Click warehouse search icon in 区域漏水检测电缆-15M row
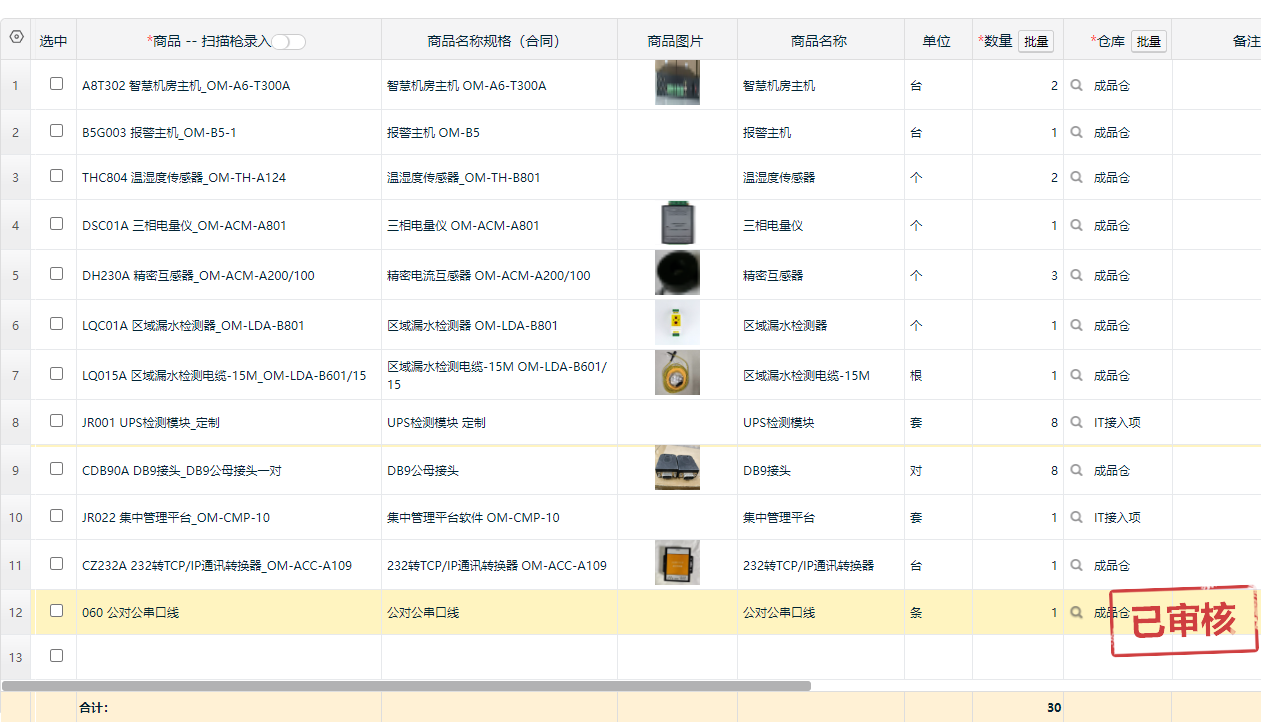This screenshot has height=728, width=1261. coord(1077,376)
